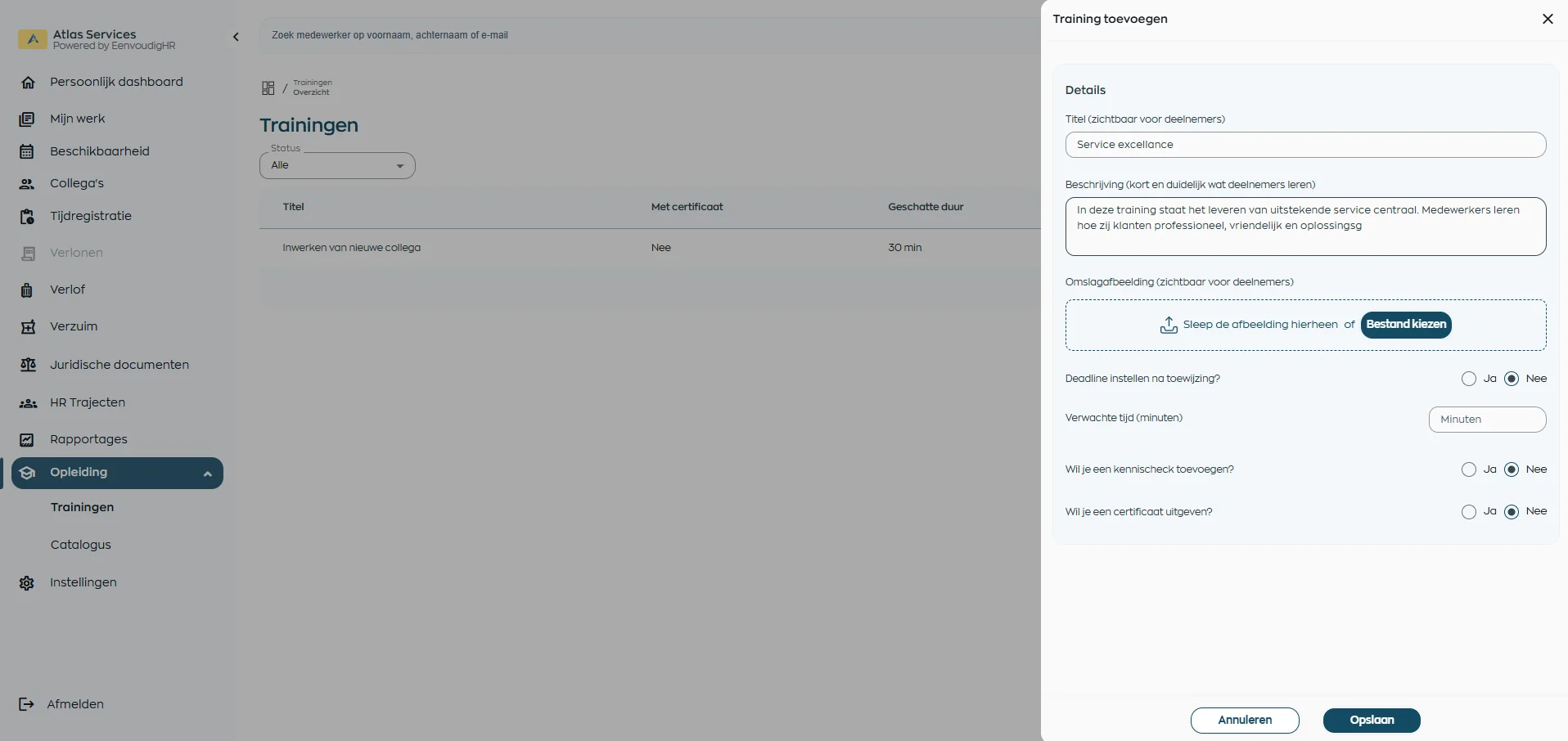Collapse the Opleiding menu section

[207, 474]
